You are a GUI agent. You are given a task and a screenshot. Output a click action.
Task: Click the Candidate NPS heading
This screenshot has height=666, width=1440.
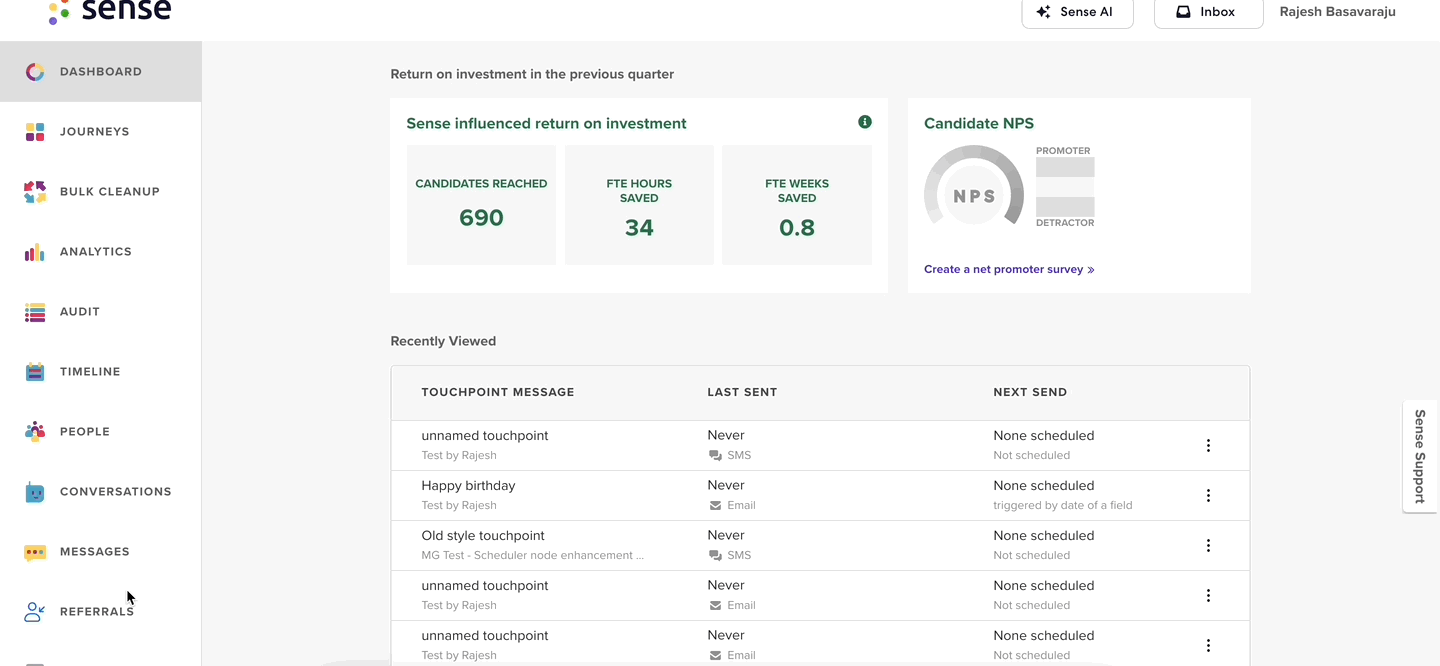[979, 124]
